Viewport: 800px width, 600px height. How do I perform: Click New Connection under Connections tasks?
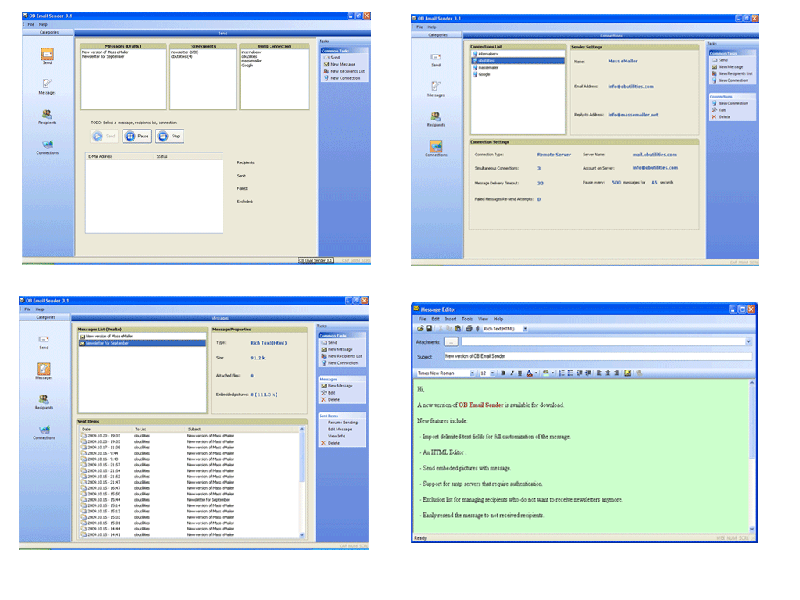pyautogui.click(x=733, y=103)
